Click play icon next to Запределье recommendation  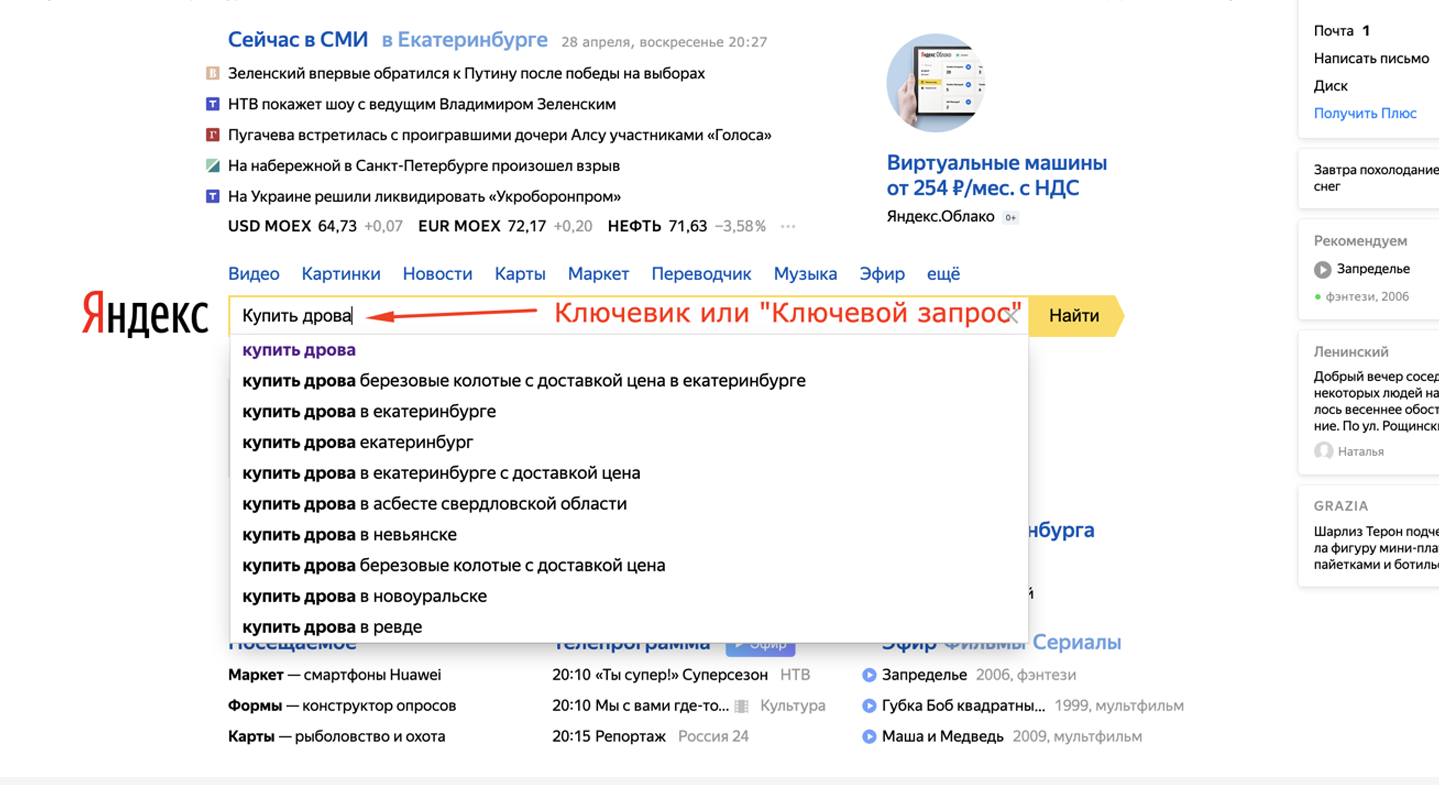(x=1323, y=269)
